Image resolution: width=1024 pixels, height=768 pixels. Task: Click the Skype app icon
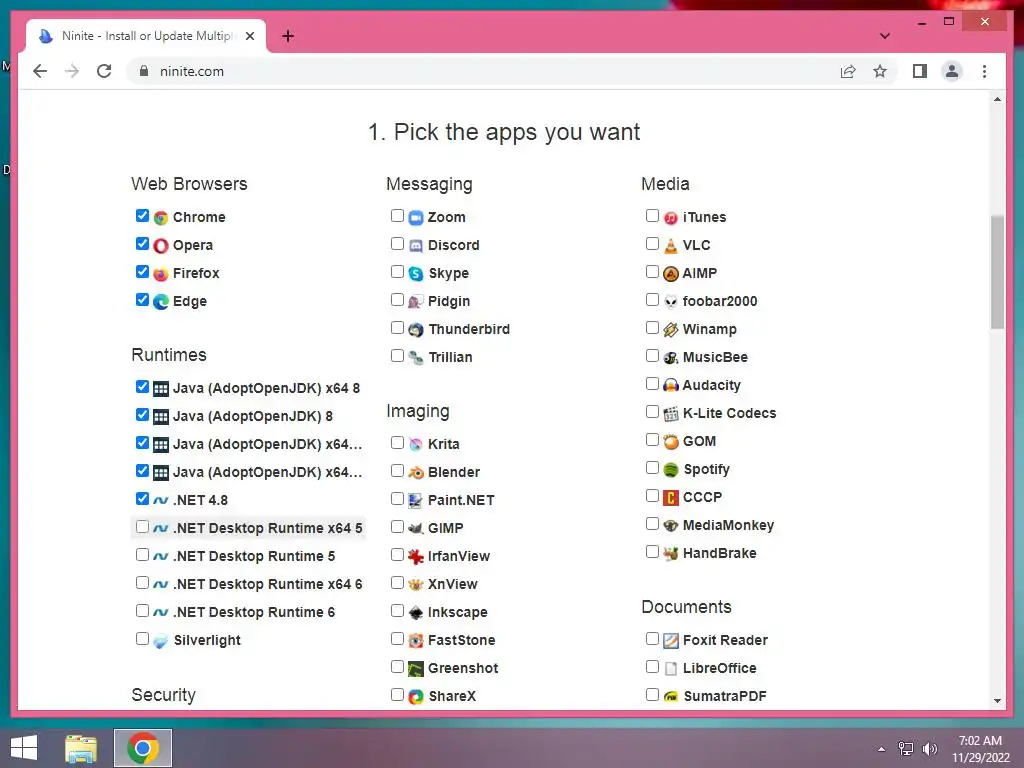pyautogui.click(x=416, y=274)
